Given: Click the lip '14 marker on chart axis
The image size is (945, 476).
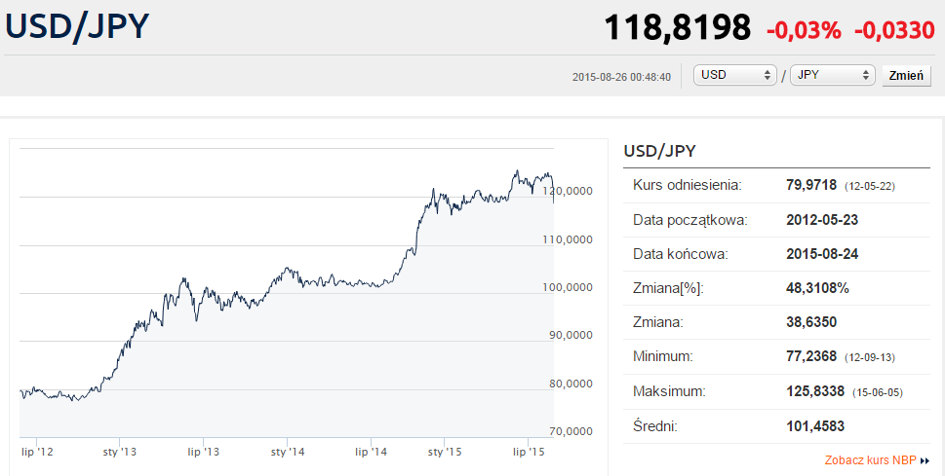Looking at the screenshot, I should 372,451.
